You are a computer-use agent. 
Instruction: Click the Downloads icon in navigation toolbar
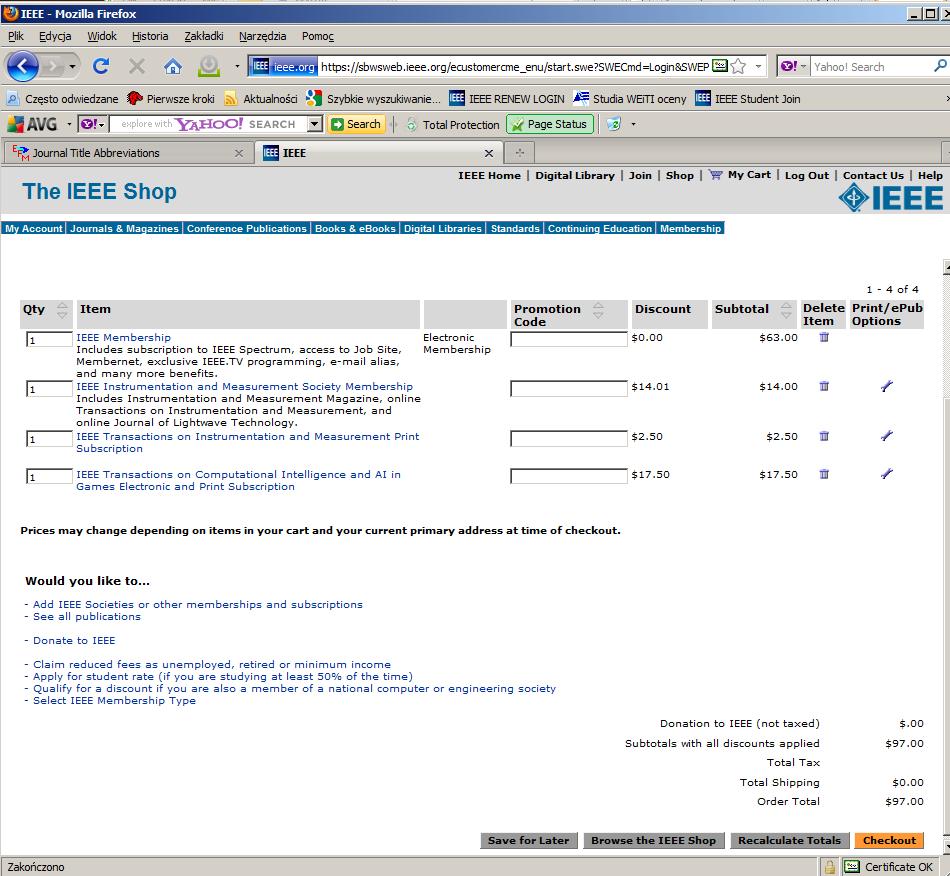point(209,66)
